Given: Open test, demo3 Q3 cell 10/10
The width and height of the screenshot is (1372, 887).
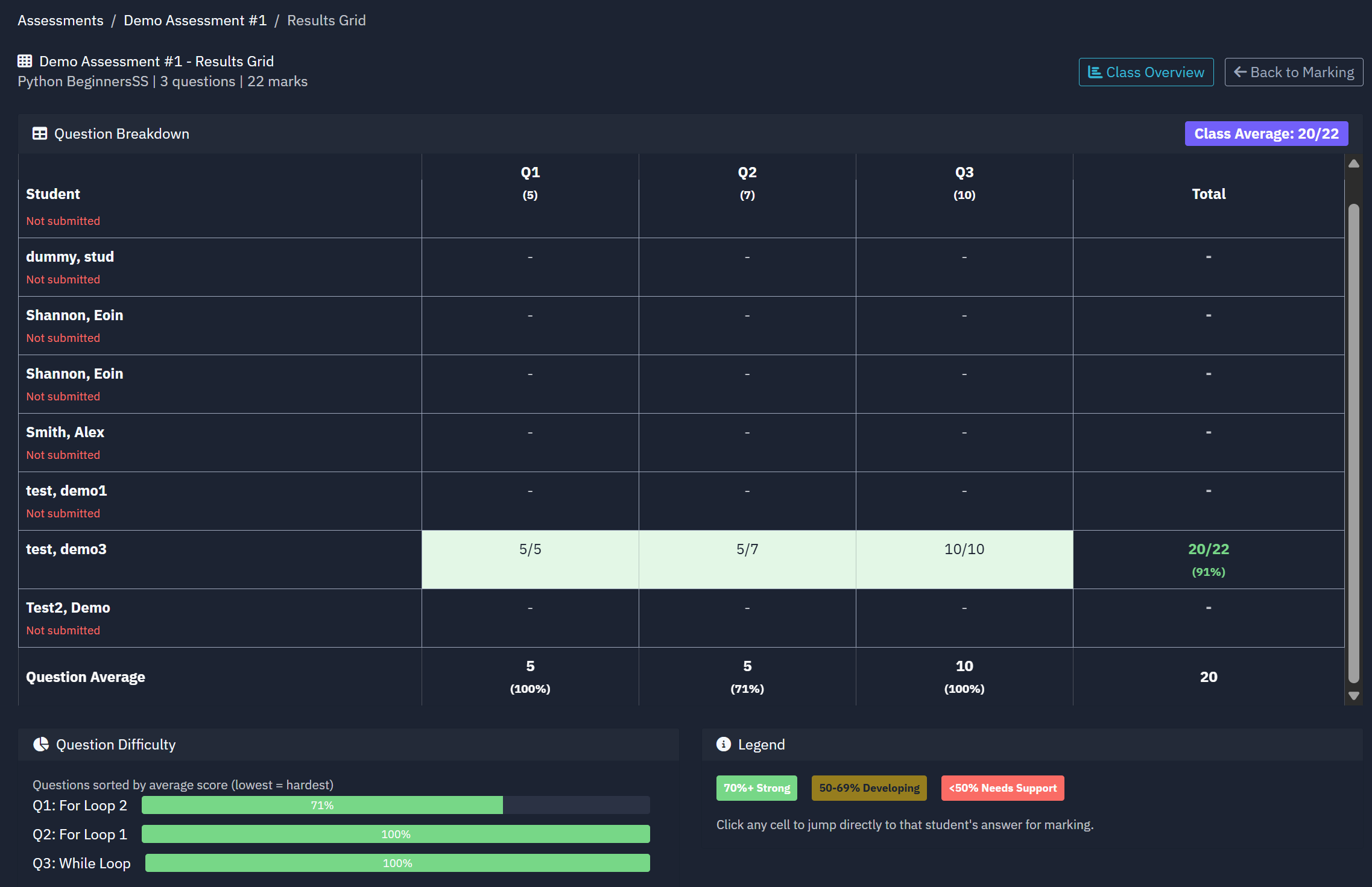Looking at the screenshot, I should tap(964, 559).
